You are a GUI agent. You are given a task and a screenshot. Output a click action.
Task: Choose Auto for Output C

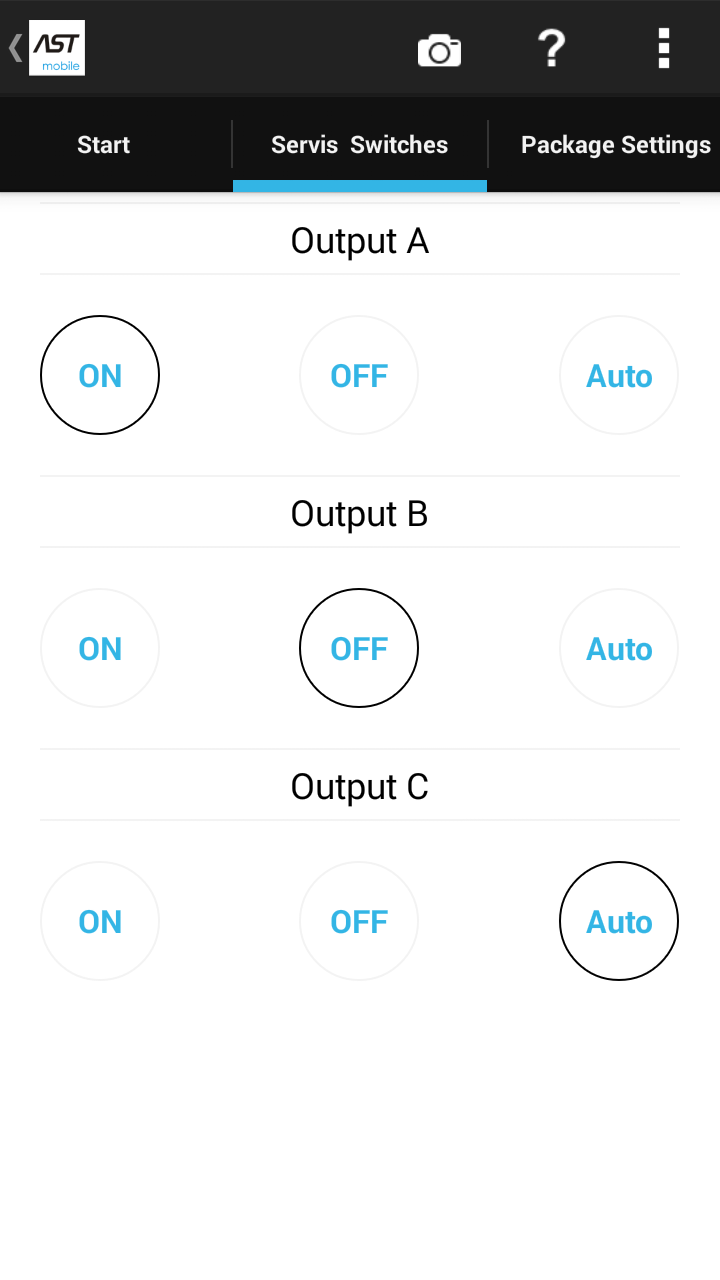click(x=619, y=921)
